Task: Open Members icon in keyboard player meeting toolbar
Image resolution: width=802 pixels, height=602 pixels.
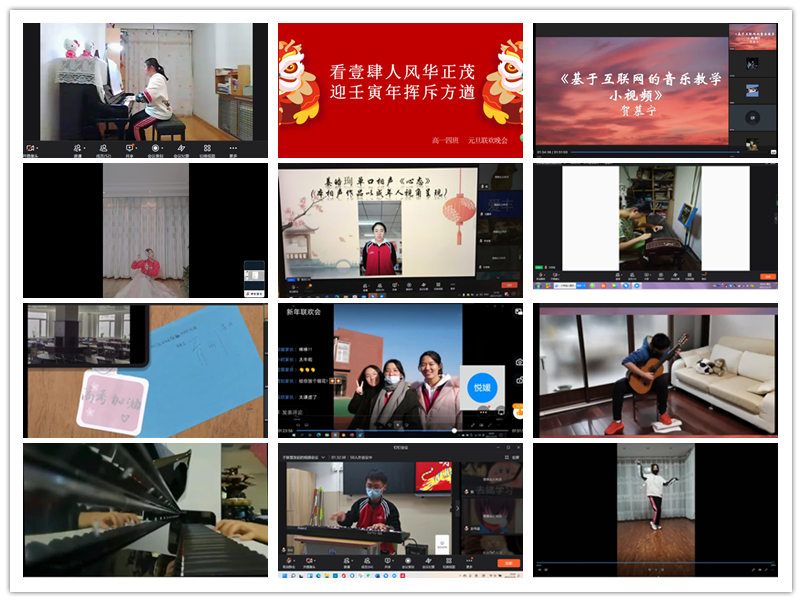Action: [367, 562]
